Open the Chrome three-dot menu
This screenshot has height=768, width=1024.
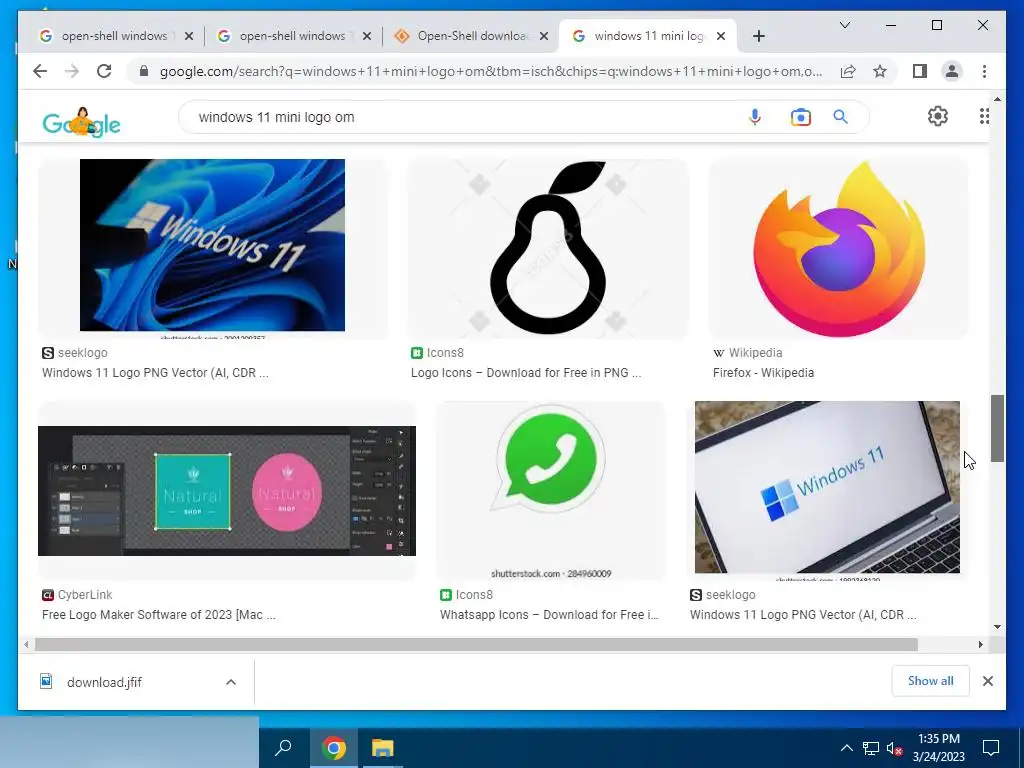pyautogui.click(x=984, y=71)
